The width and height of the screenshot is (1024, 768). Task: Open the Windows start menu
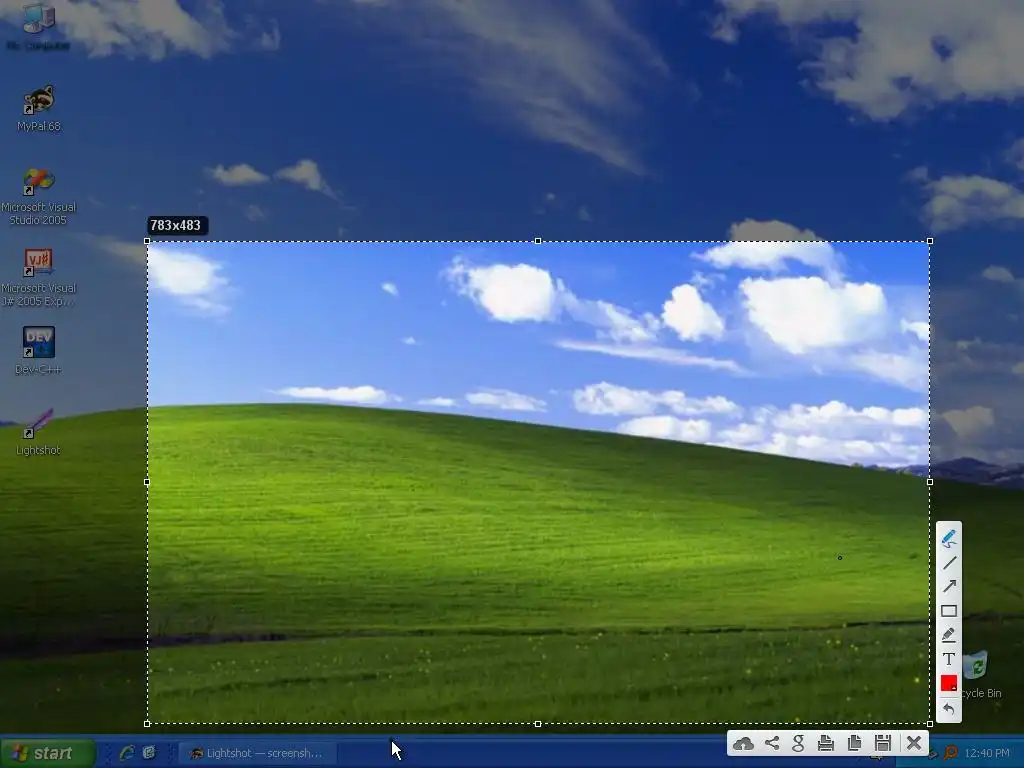(47, 753)
